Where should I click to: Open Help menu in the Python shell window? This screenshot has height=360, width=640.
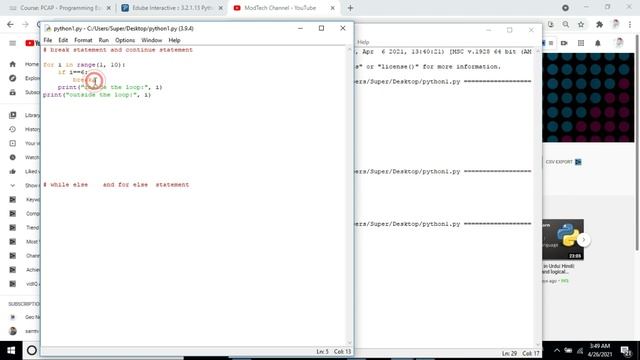(x=363, y=42)
